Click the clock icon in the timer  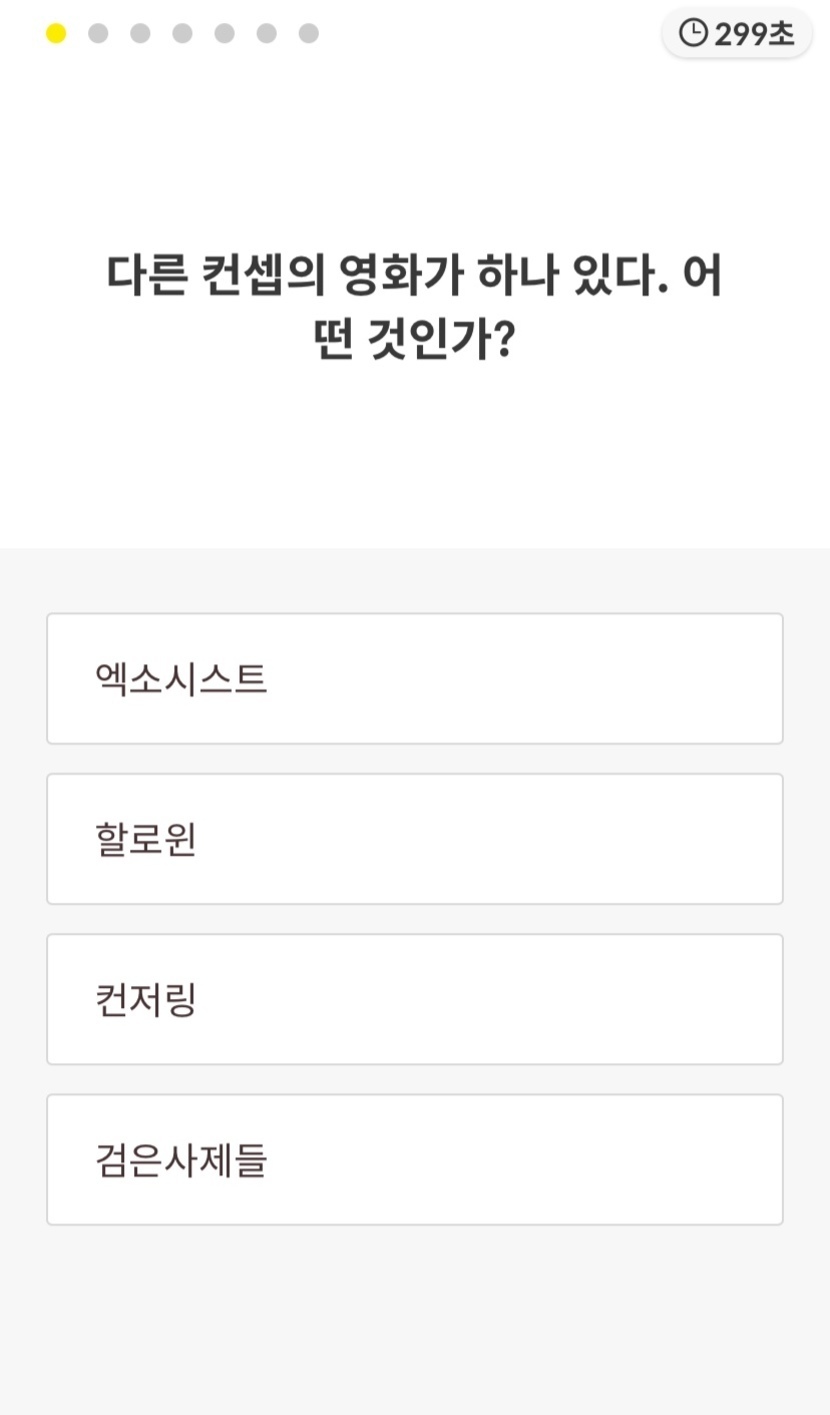coord(693,34)
